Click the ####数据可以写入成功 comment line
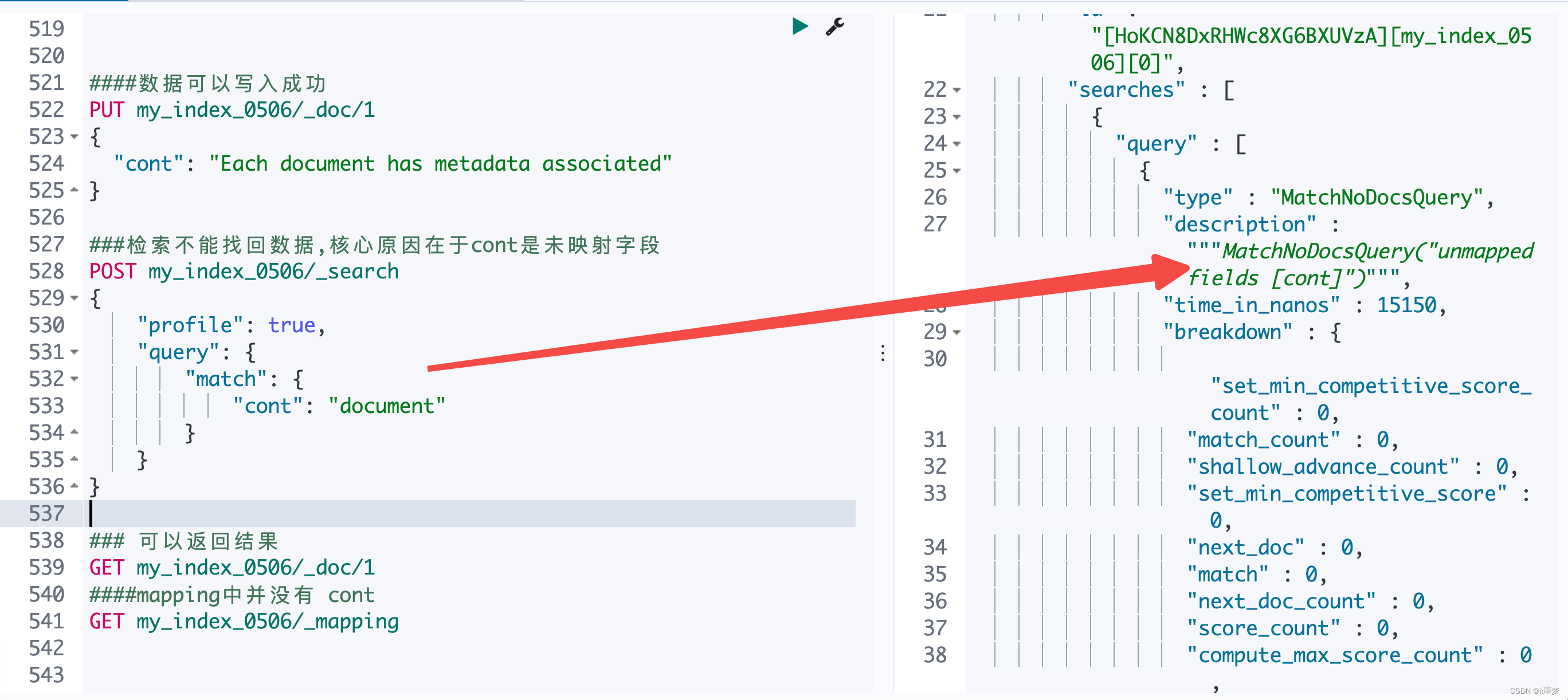1568x700 pixels. [x=207, y=82]
